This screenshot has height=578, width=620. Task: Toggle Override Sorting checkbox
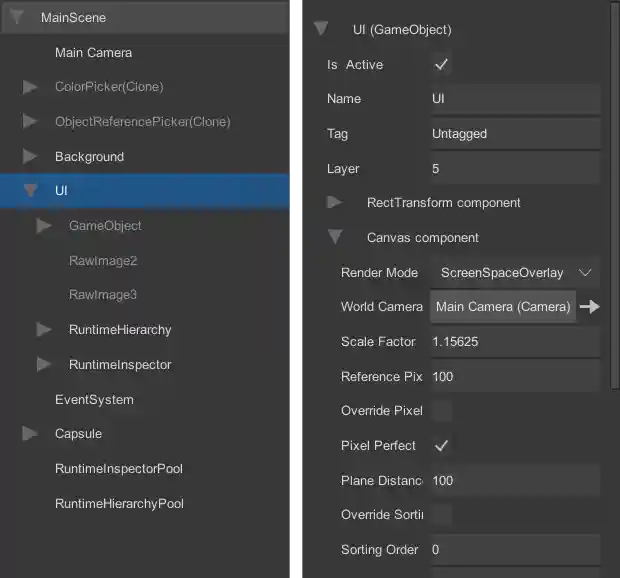441,514
